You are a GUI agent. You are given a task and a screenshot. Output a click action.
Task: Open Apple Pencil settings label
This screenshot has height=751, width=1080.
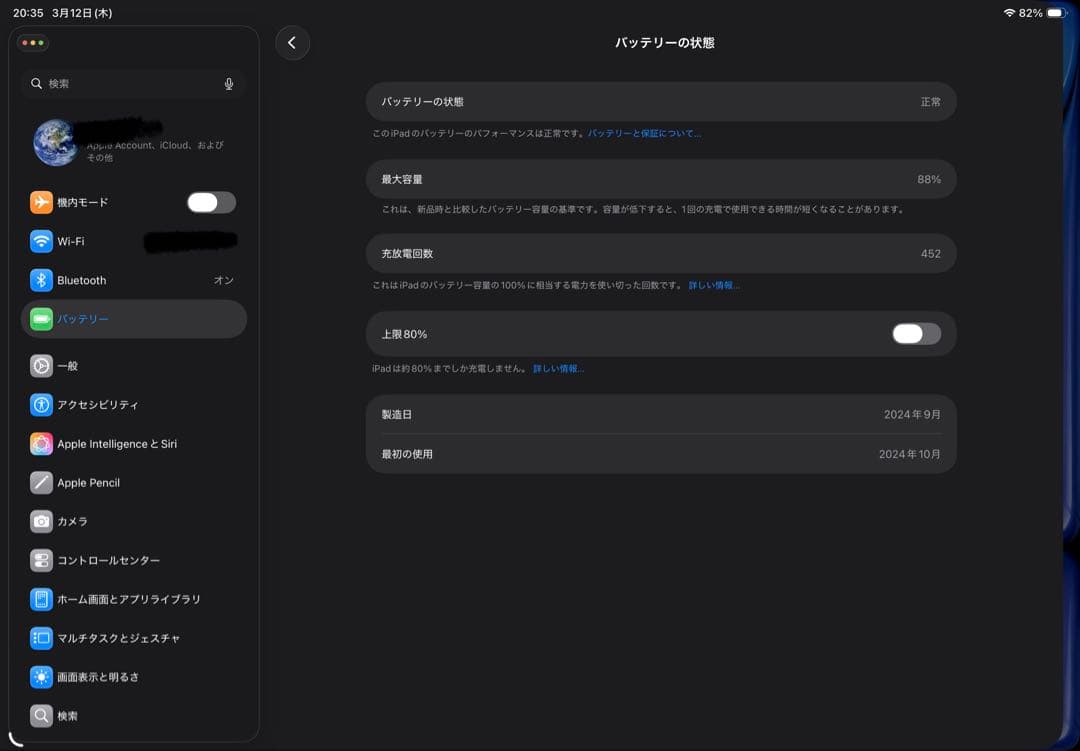(x=88, y=483)
